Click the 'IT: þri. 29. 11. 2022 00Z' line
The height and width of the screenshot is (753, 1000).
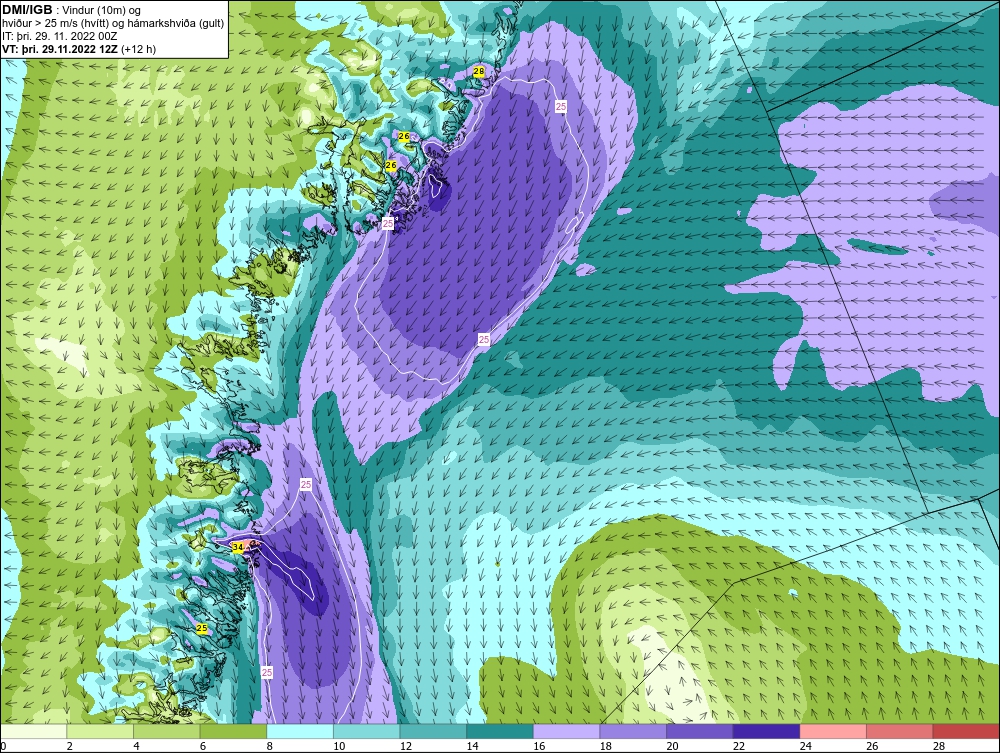[x=60, y=36]
